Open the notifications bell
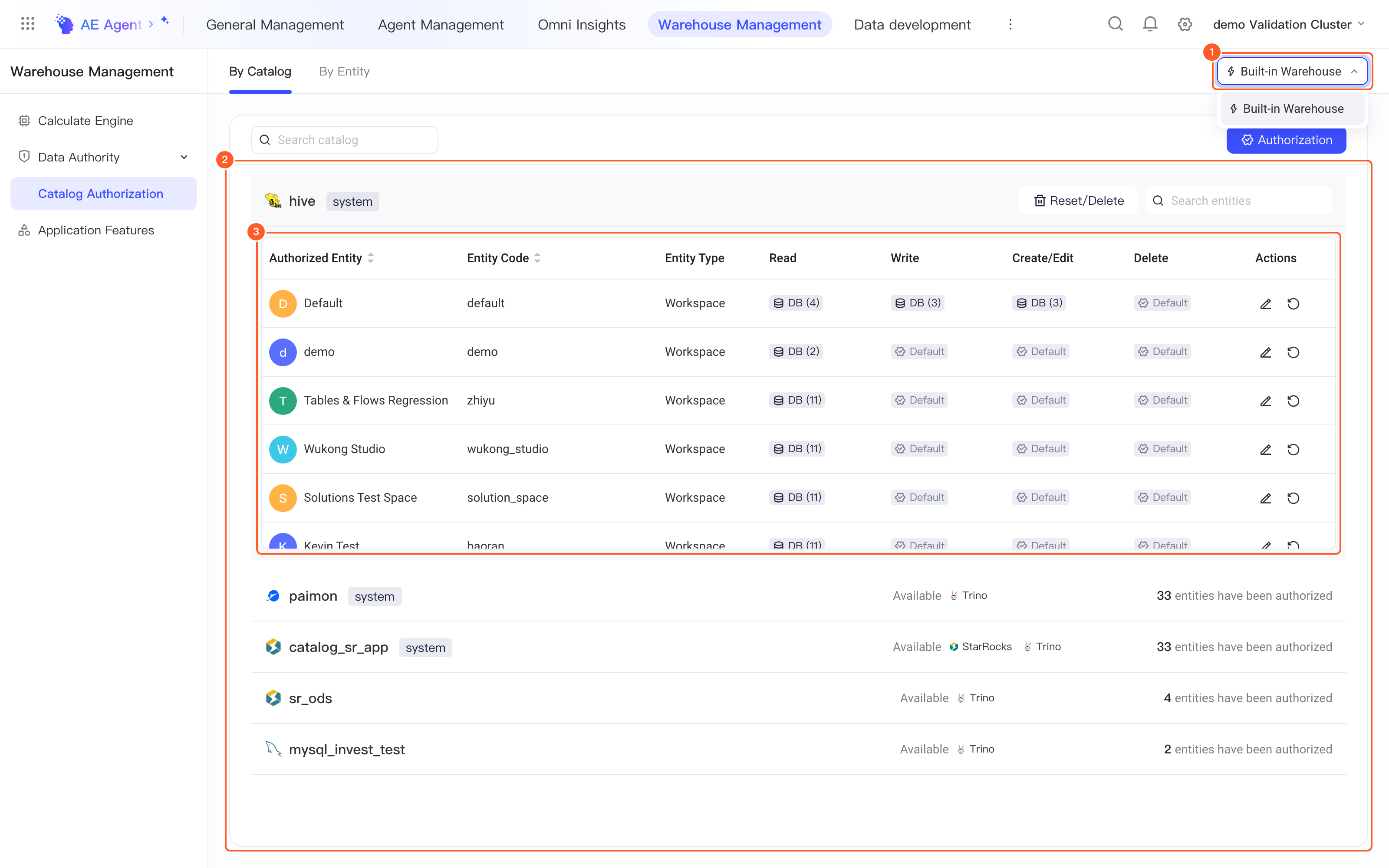1389x868 pixels. [x=1150, y=24]
